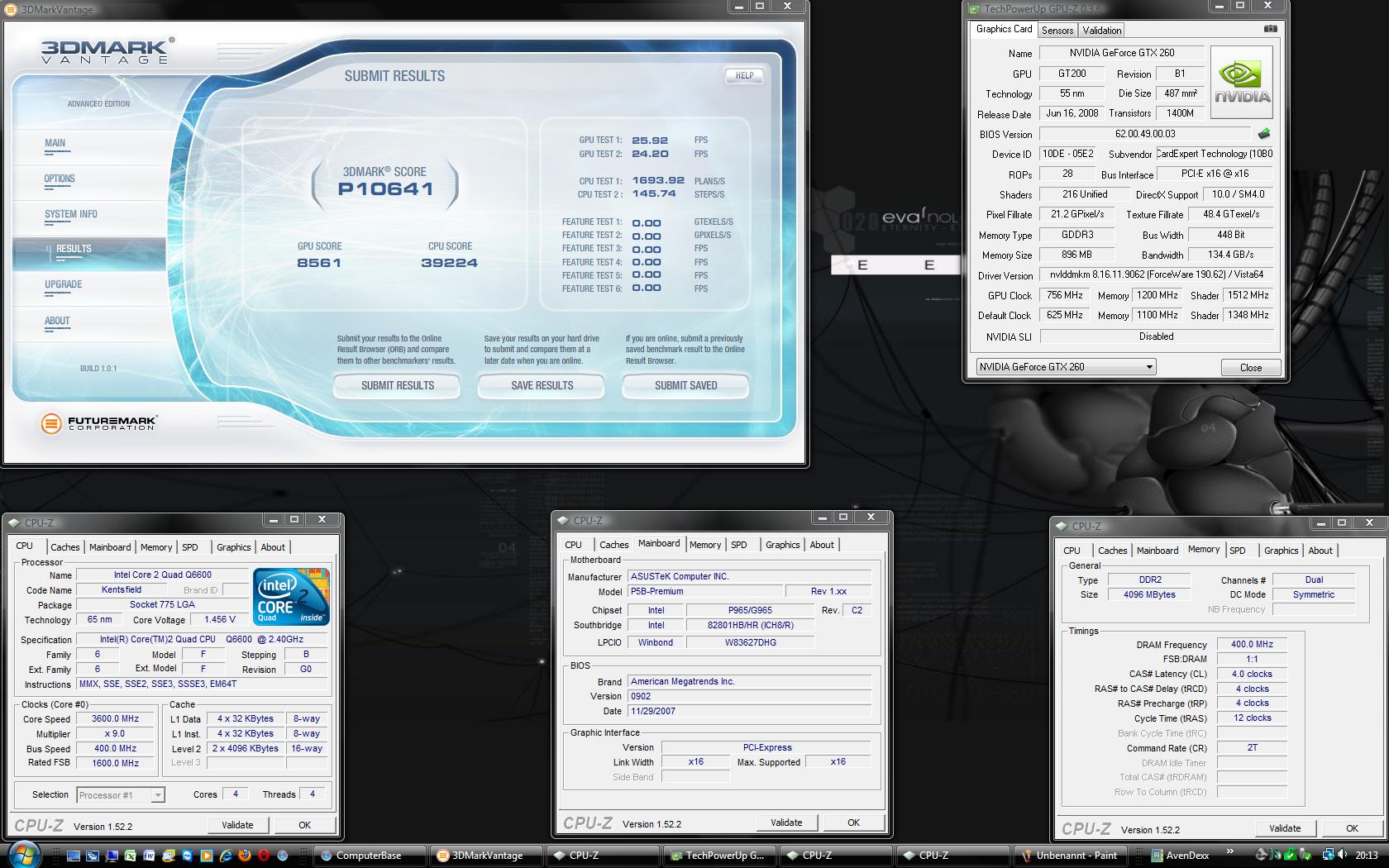
Task: Click the NVIDIA logo in GPU-Z
Action: coord(1242,83)
